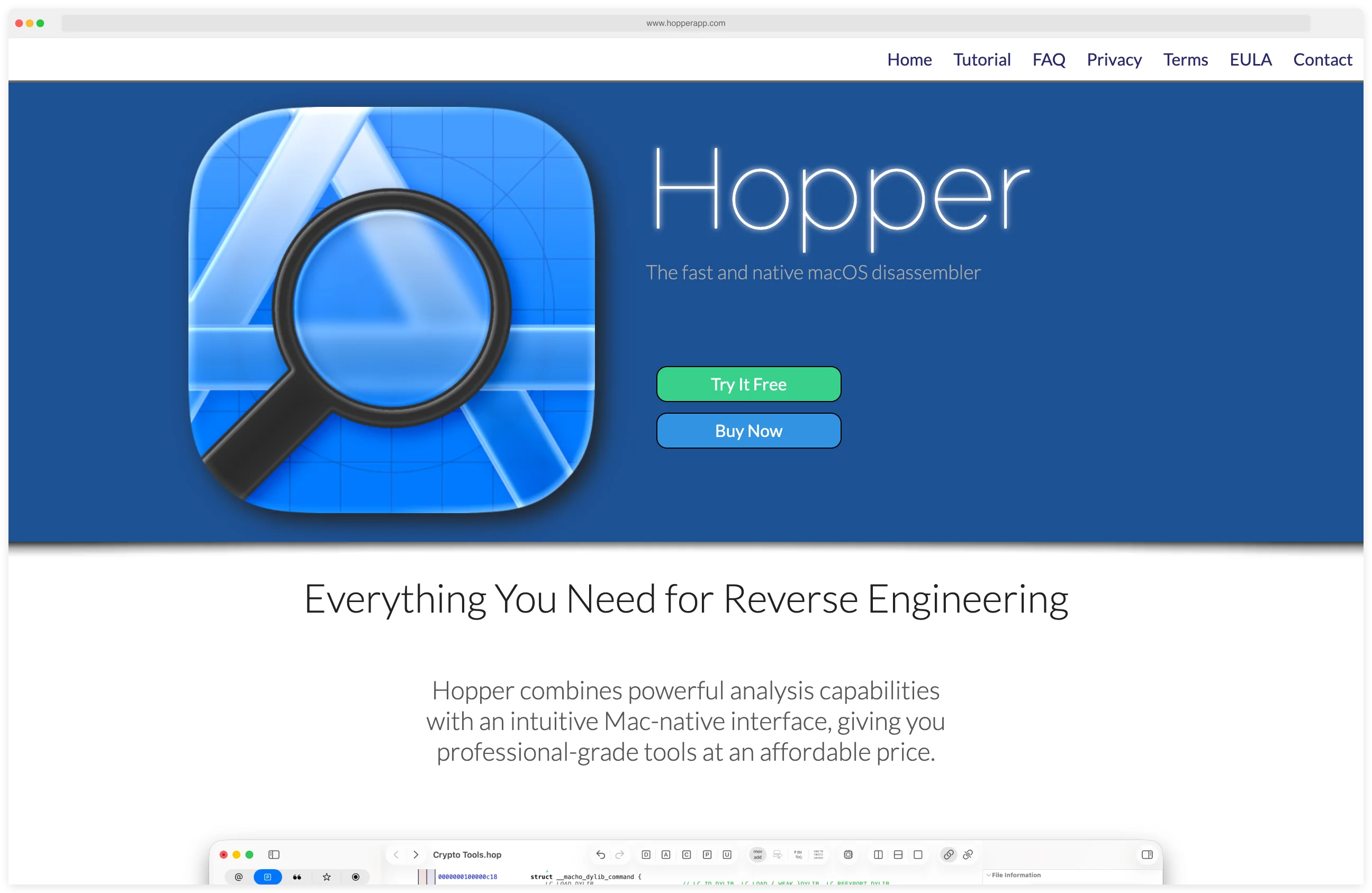Enable the linked navigation toggle
The image size is (1372, 893).
point(949,855)
